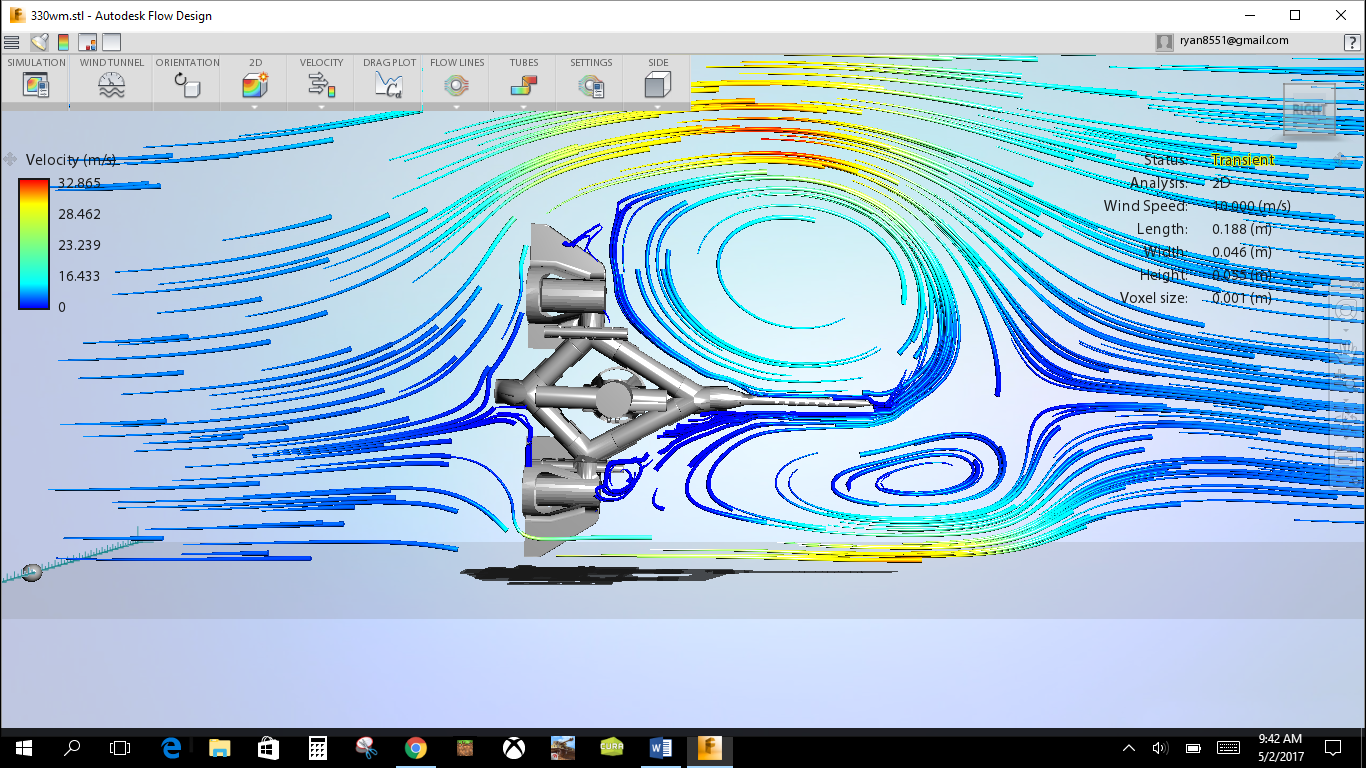Open Calculator from taskbar
The height and width of the screenshot is (768, 1366).
click(x=317, y=748)
